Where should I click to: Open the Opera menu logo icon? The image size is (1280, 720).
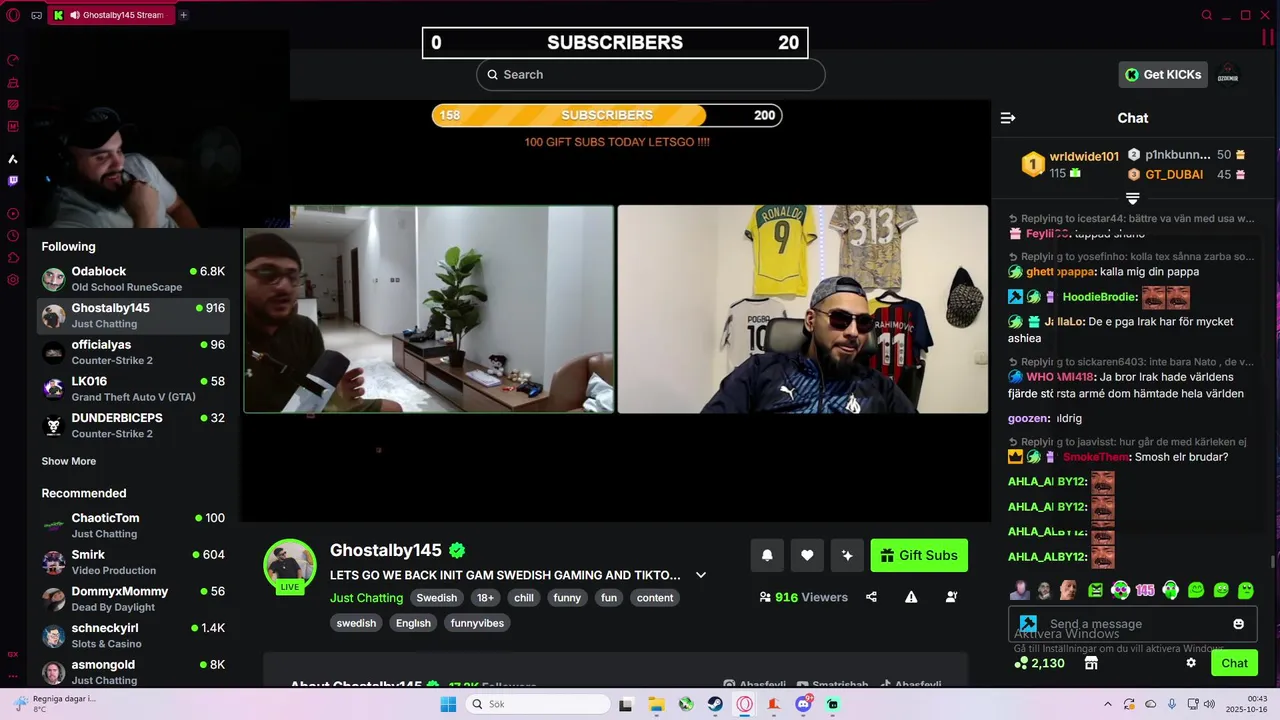click(13, 15)
